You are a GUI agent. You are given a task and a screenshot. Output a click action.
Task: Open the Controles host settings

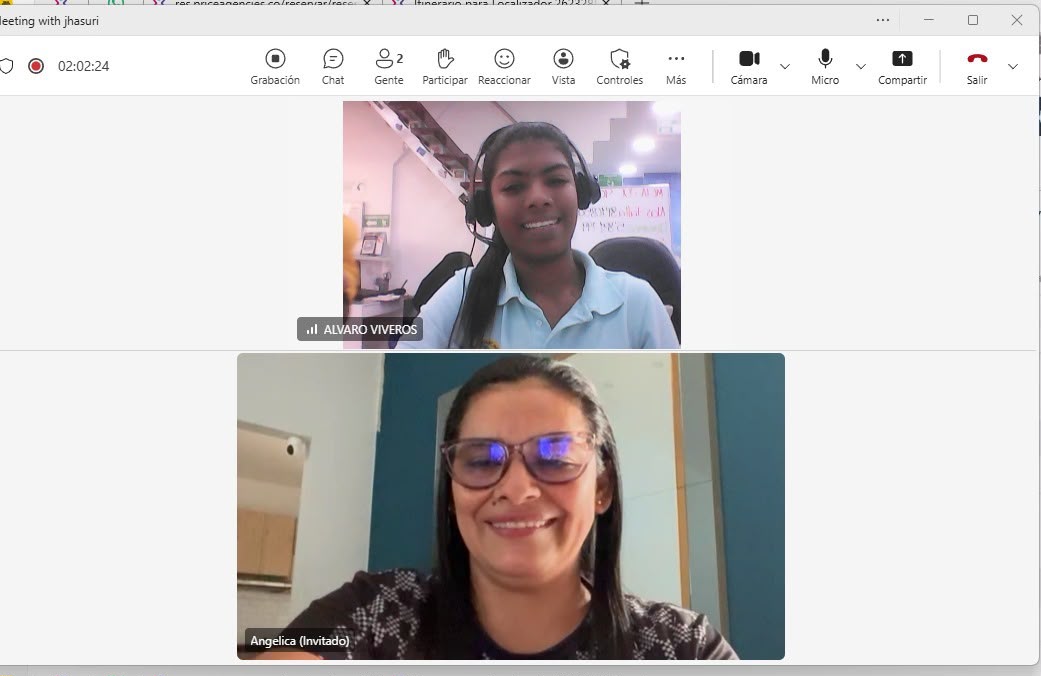coord(619,66)
